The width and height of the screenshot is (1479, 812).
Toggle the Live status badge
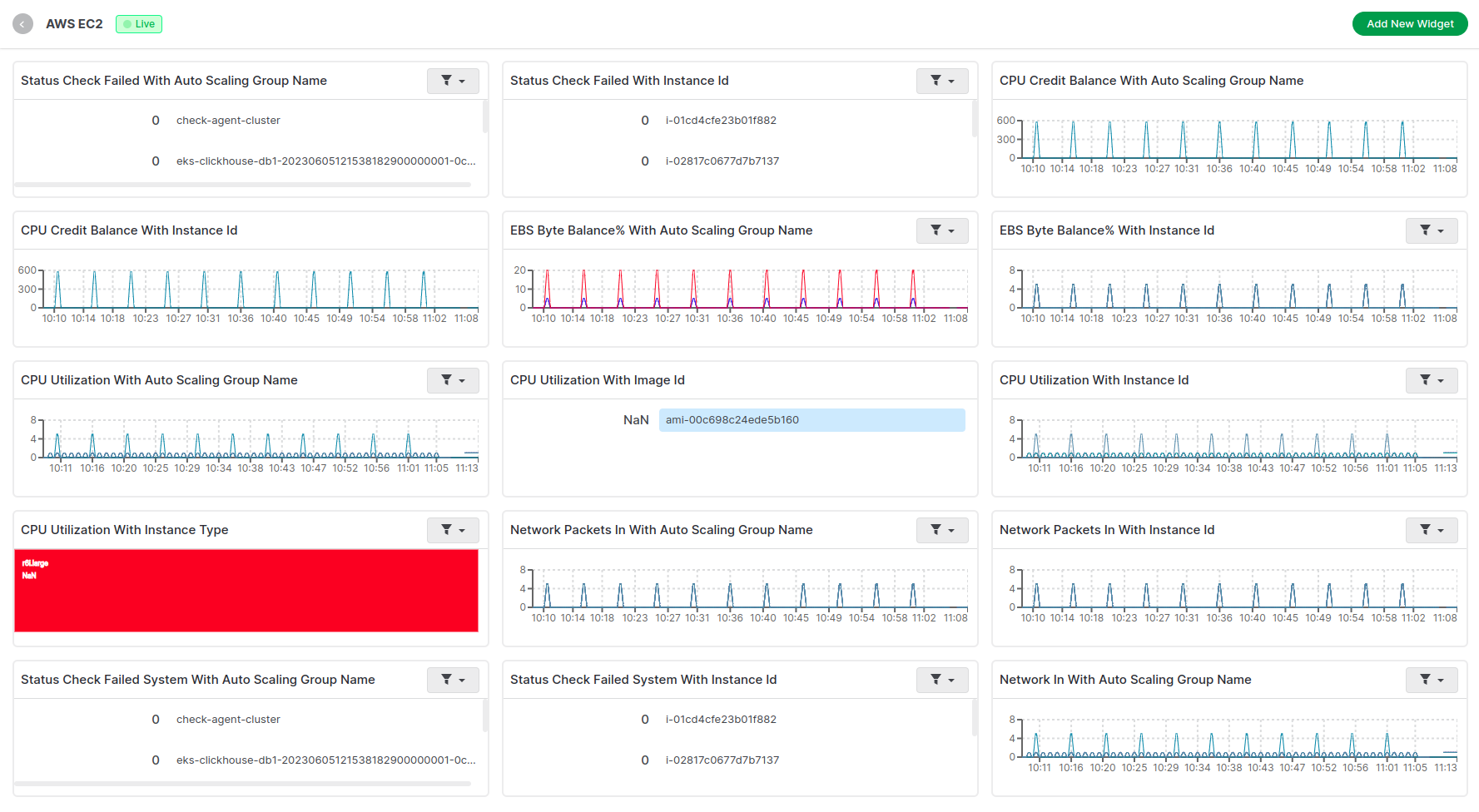pyautogui.click(x=139, y=24)
